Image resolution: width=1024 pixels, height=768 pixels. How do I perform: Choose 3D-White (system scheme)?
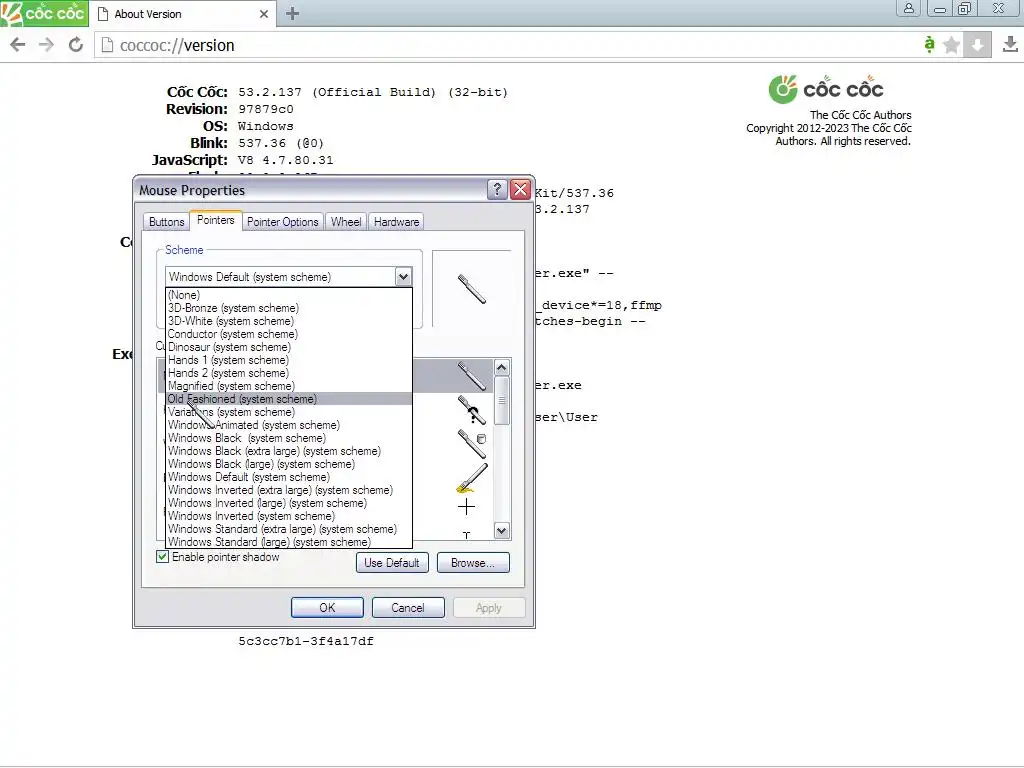click(289, 321)
